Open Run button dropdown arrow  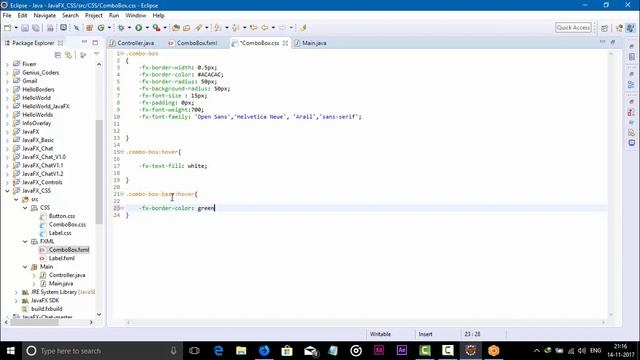coord(147,28)
